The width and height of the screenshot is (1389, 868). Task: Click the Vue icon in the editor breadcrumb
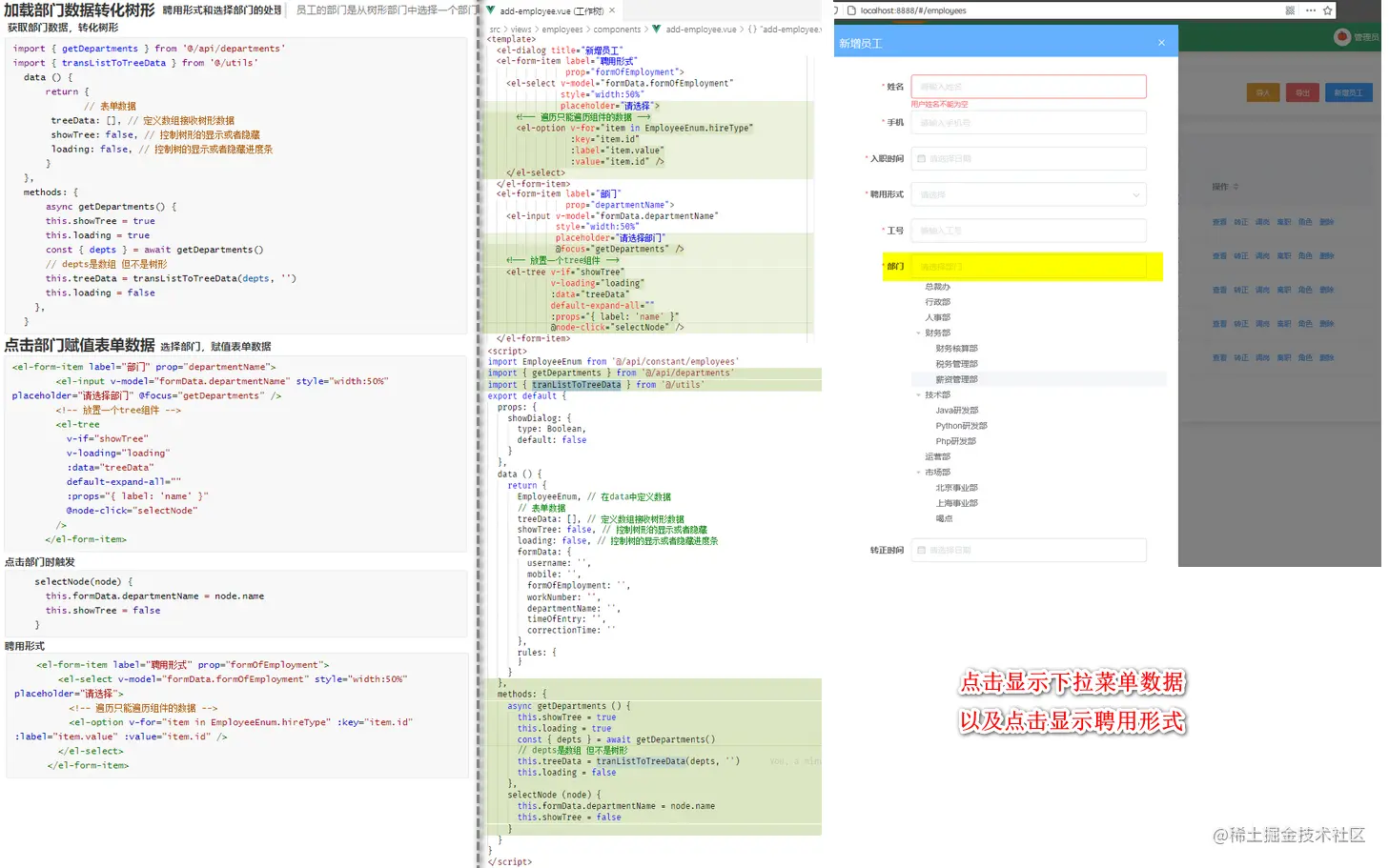[x=656, y=30]
